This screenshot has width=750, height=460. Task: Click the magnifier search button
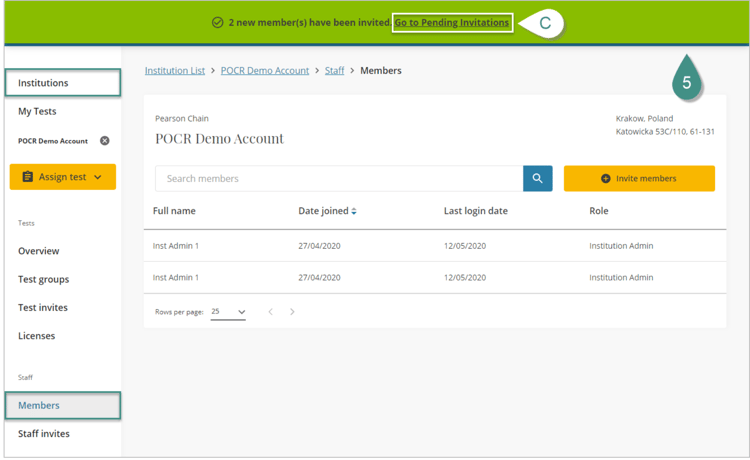tap(537, 178)
